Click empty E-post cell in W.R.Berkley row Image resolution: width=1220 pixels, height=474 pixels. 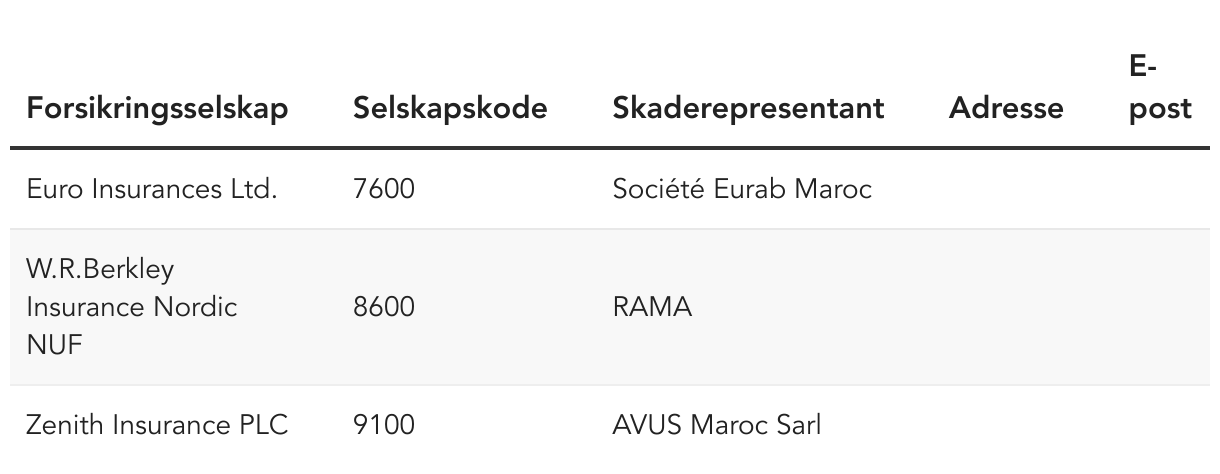[1160, 307]
